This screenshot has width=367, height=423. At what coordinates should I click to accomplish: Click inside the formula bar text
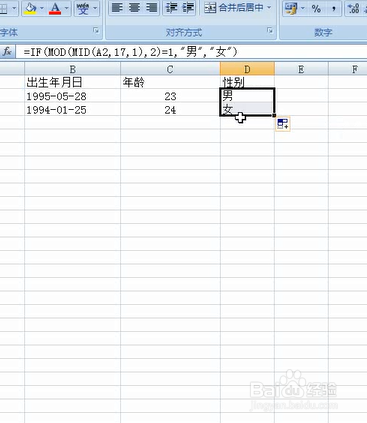coord(130,52)
